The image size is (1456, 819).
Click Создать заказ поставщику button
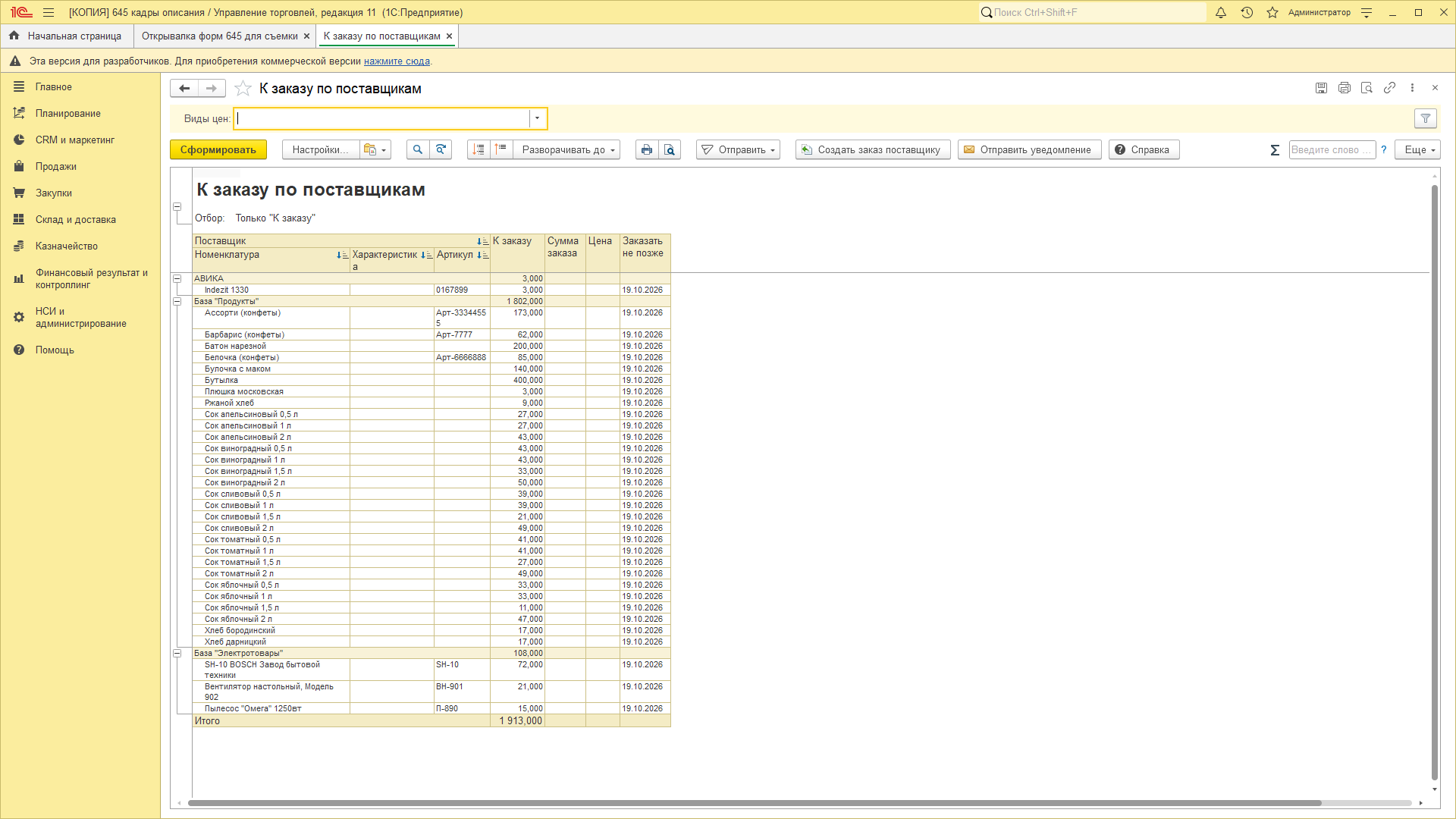(x=873, y=150)
